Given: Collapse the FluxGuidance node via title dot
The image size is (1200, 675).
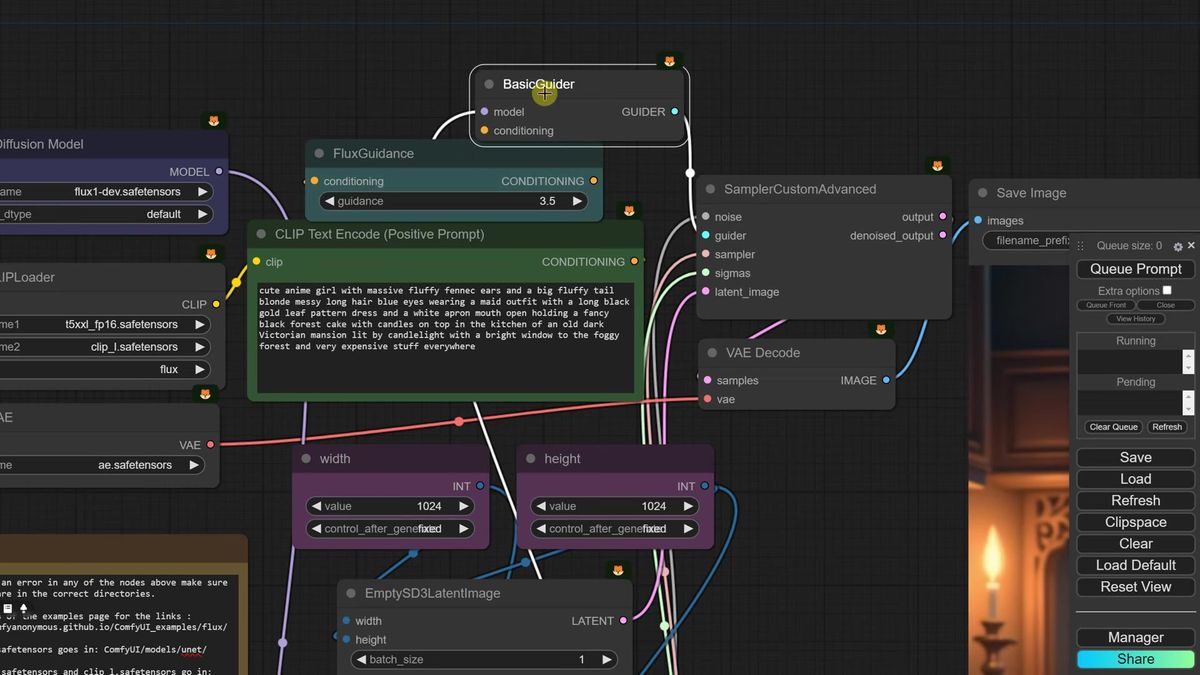Looking at the screenshot, I should coord(319,153).
